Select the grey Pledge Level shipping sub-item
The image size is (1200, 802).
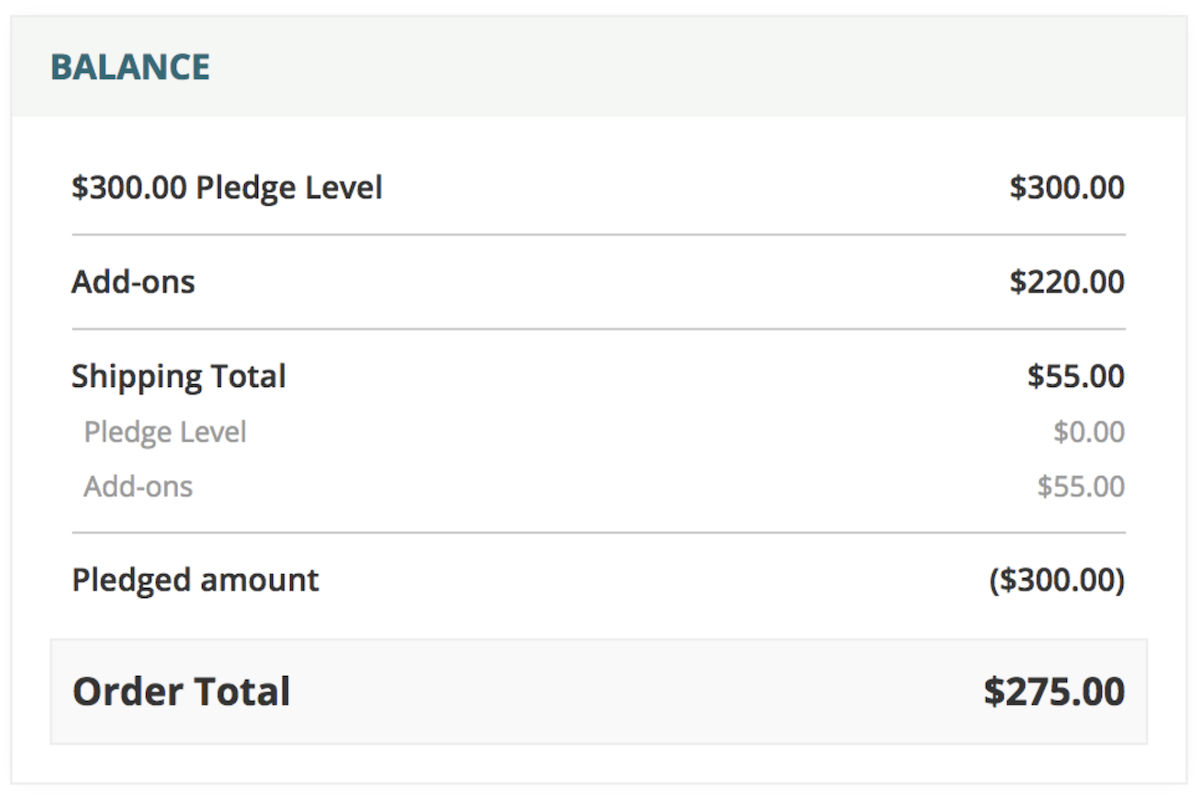(x=165, y=433)
